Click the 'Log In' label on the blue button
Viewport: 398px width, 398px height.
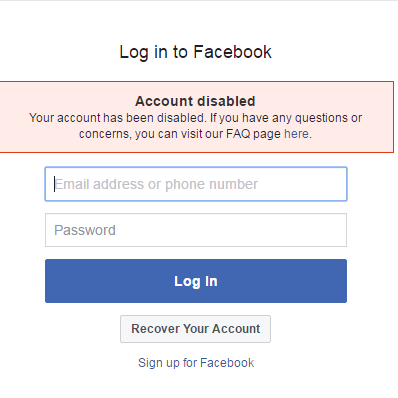(196, 281)
